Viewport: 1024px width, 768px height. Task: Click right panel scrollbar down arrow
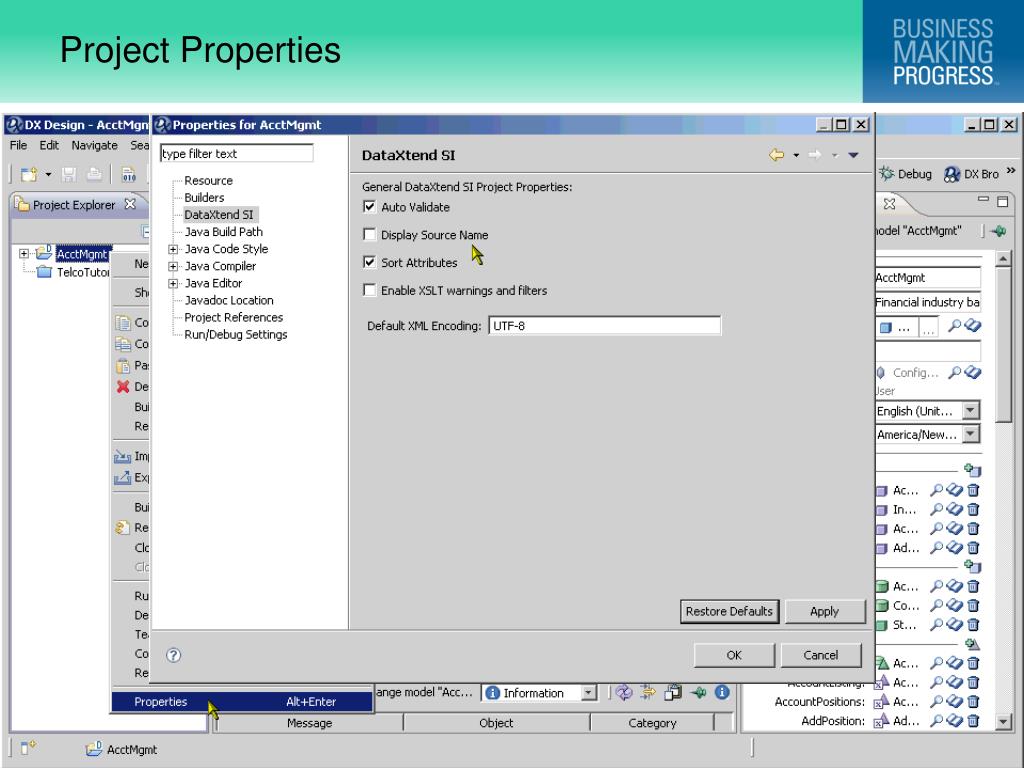1003,722
